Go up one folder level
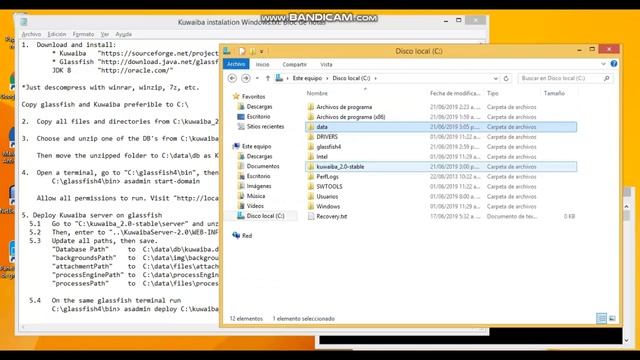Image resolution: width=640 pixels, height=360 pixels. [x=268, y=78]
